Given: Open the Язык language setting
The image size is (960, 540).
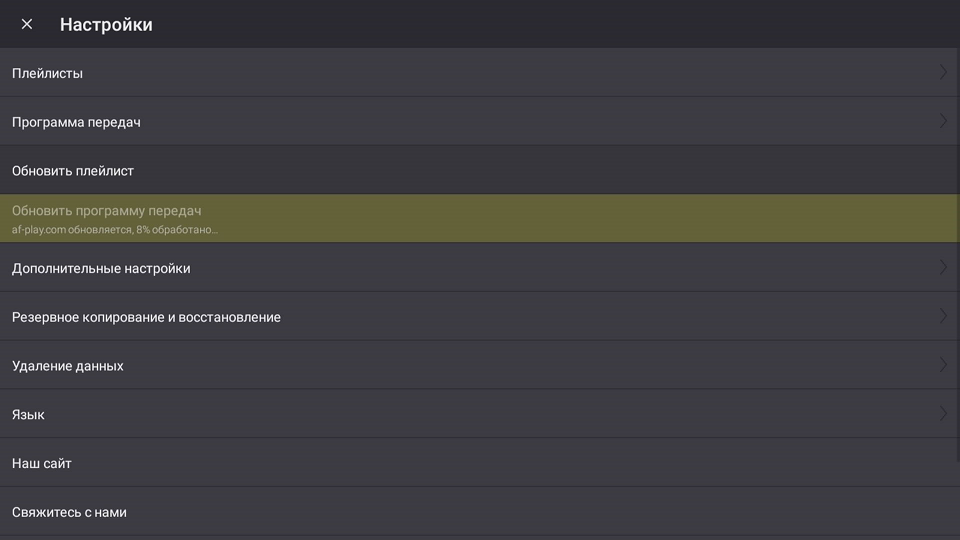Looking at the screenshot, I should (28, 414).
